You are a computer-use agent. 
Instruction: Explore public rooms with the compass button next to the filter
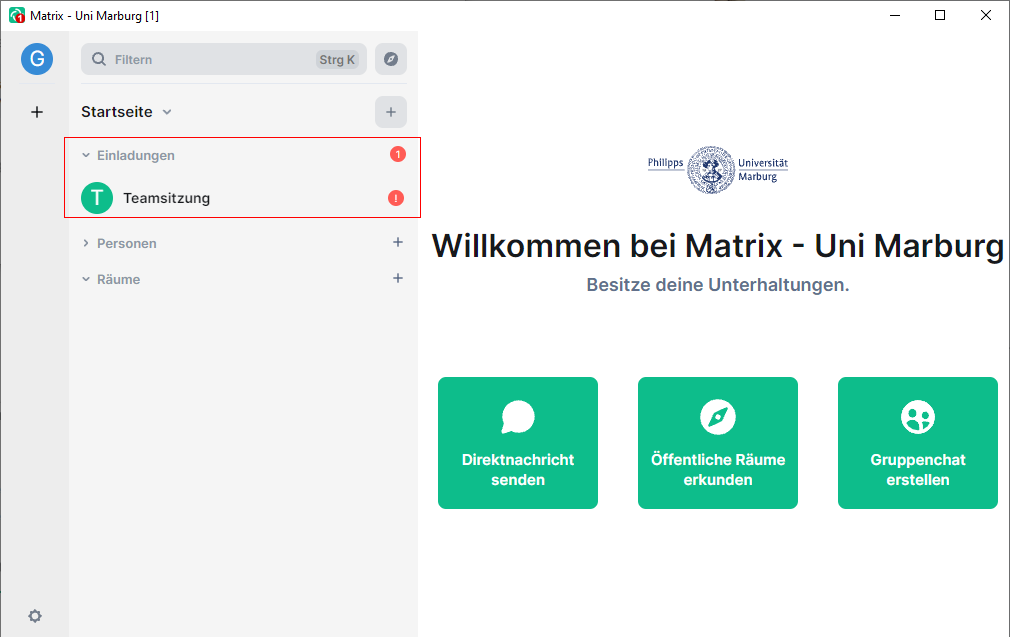(x=391, y=59)
